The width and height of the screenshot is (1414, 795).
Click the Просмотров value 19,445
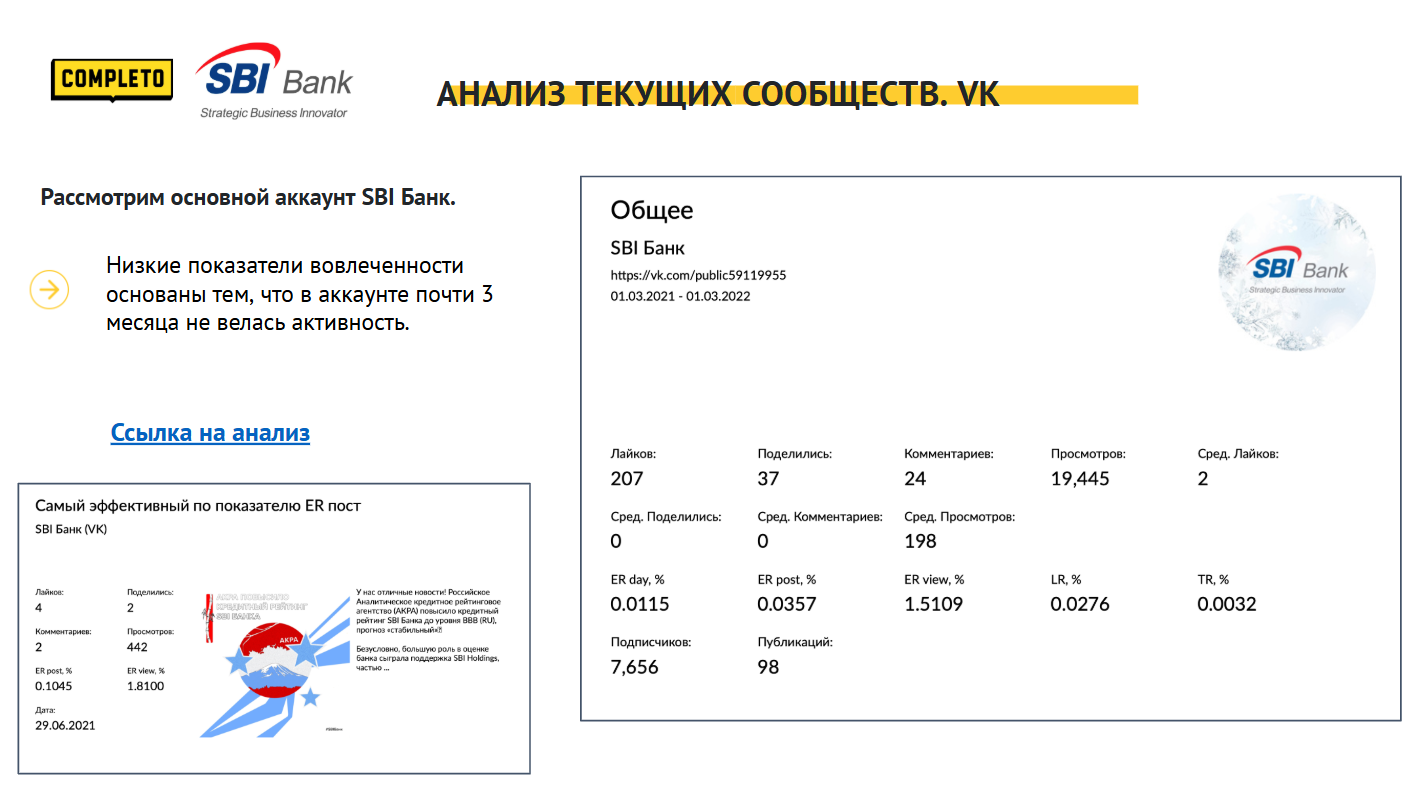pyautogui.click(x=1080, y=479)
